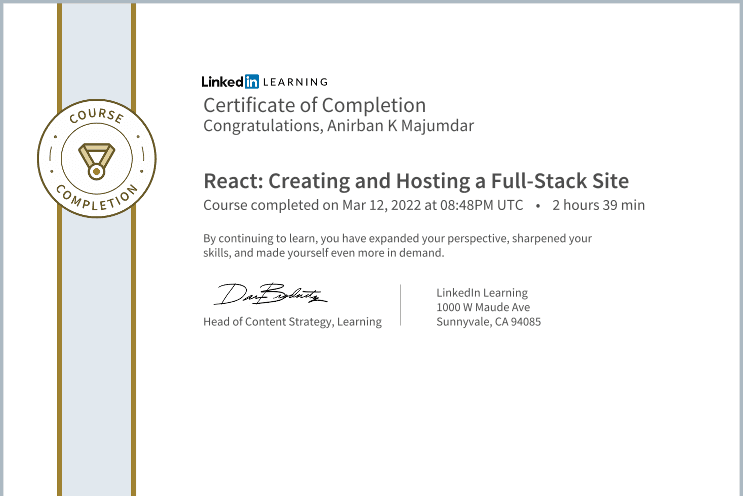Click "Congratulations, Anirban K Majumdar" line
The image size is (743, 496).
(338, 126)
